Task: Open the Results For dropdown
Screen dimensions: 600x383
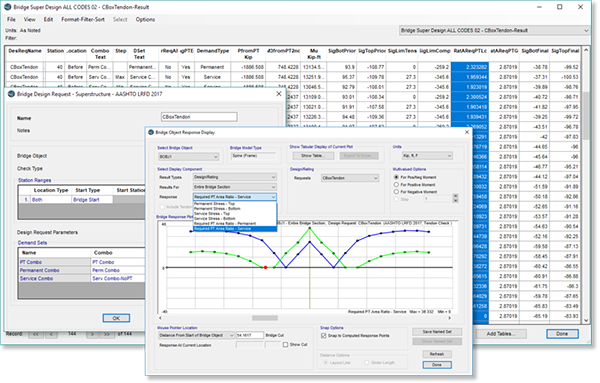Action: click(235, 187)
